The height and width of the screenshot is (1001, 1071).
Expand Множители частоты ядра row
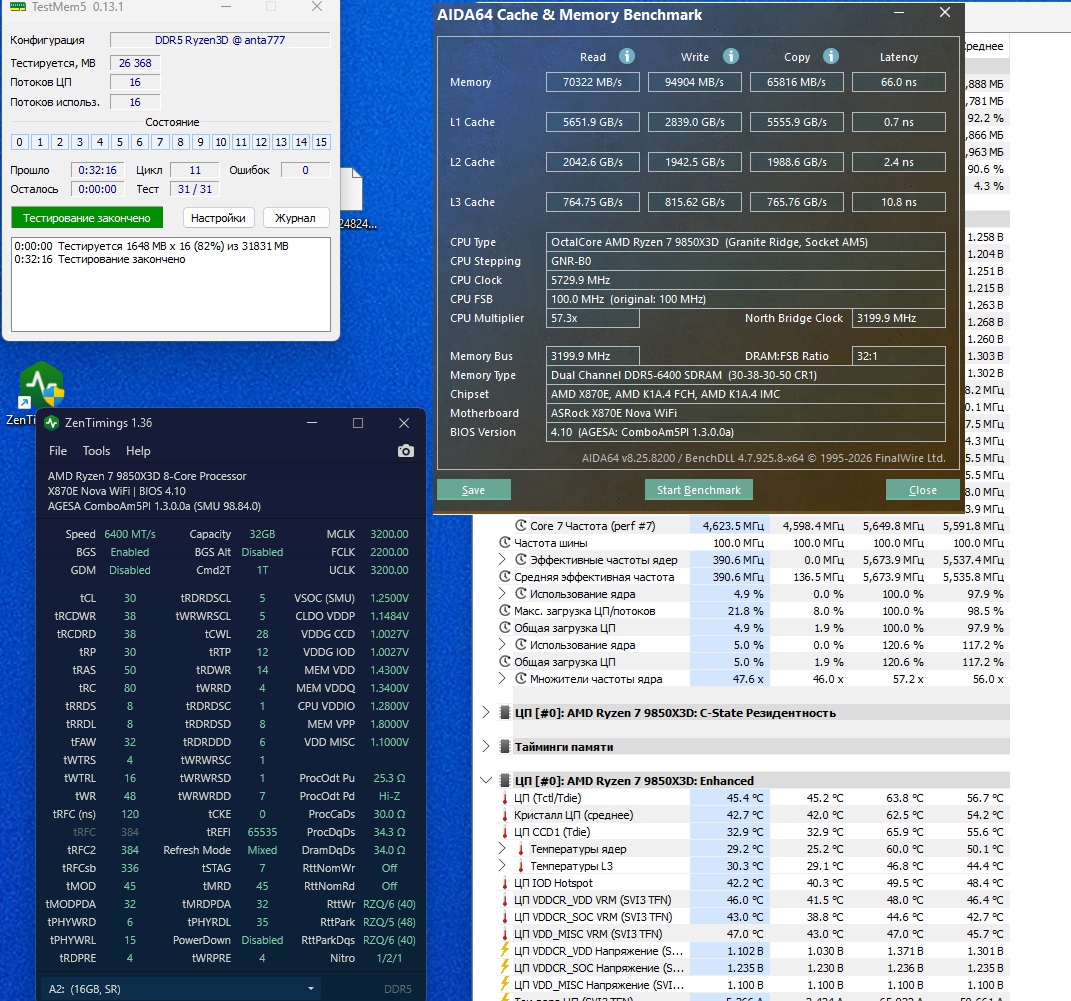(x=502, y=679)
